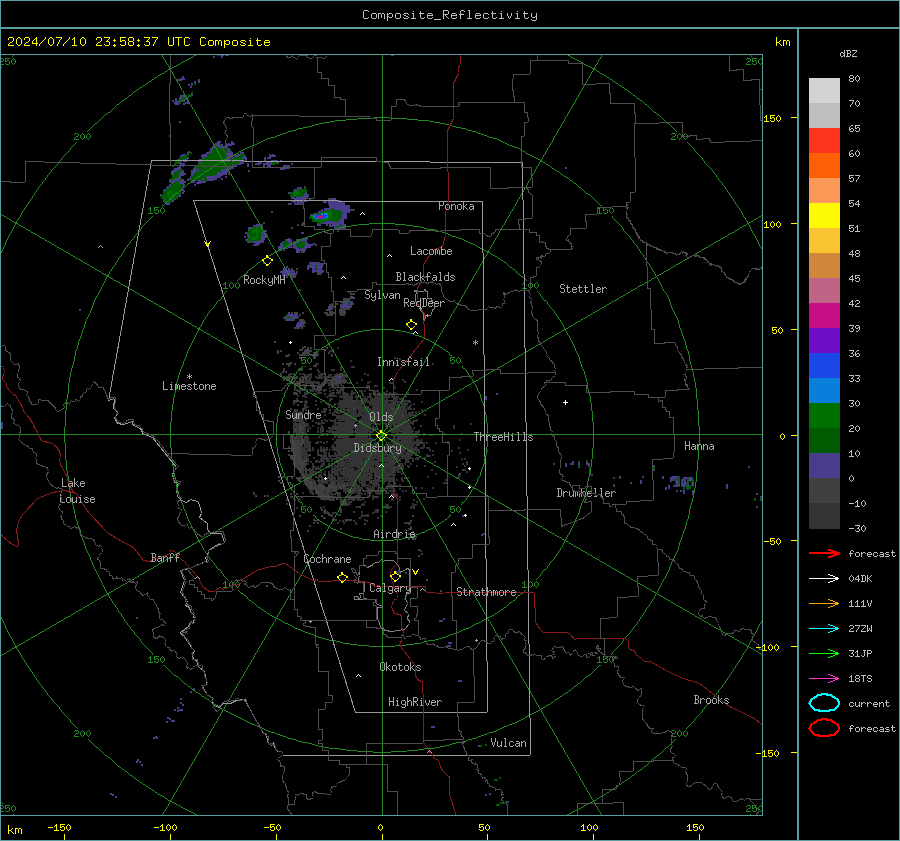
Task: Click the asterisk marker above Limestone
Action: tap(189, 377)
